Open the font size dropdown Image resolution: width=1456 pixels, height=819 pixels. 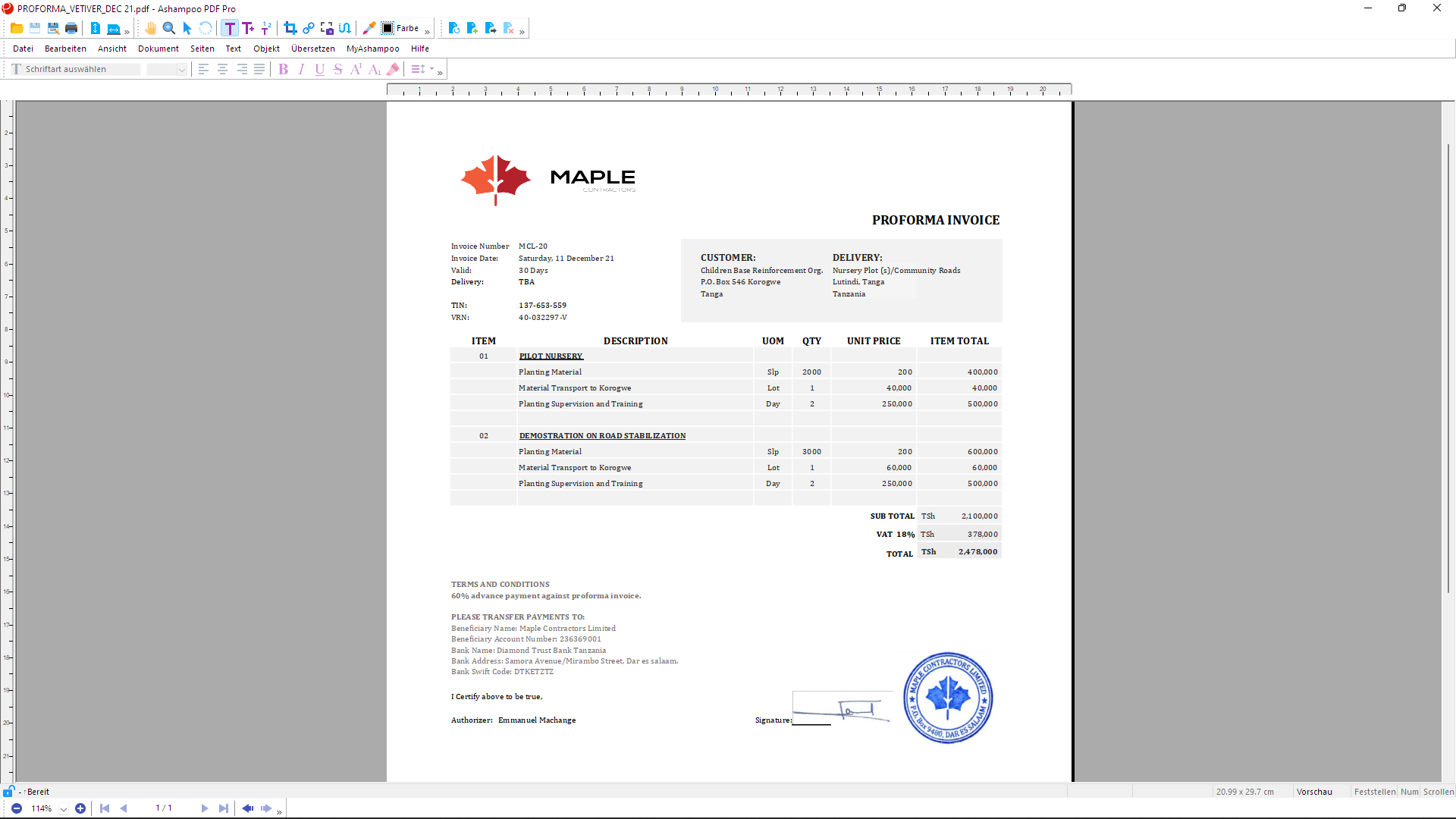pos(181,69)
